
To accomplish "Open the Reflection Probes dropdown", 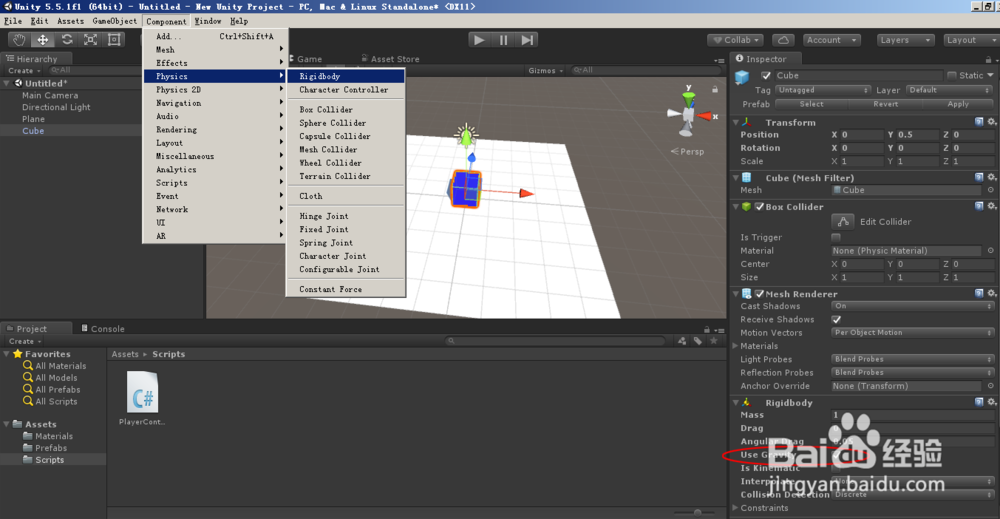I will point(913,372).
